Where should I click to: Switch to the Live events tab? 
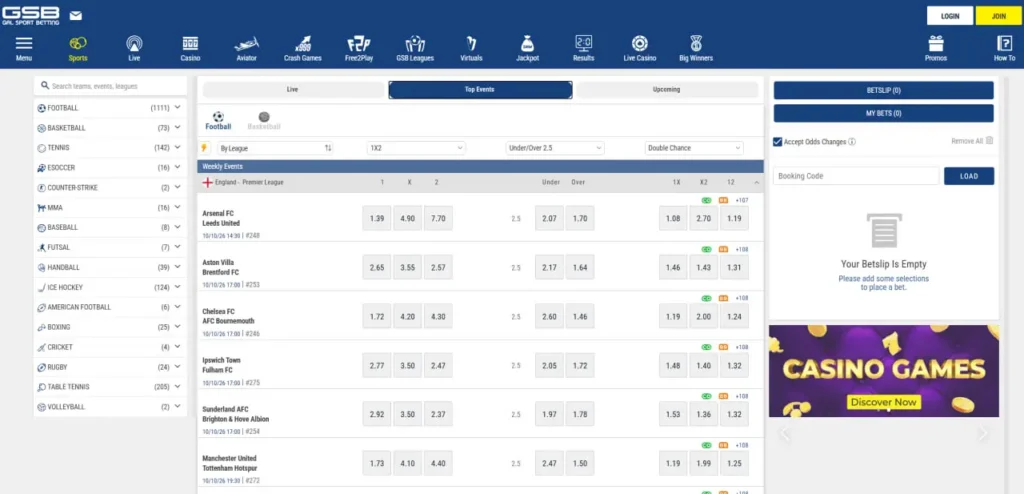(293, 90)
